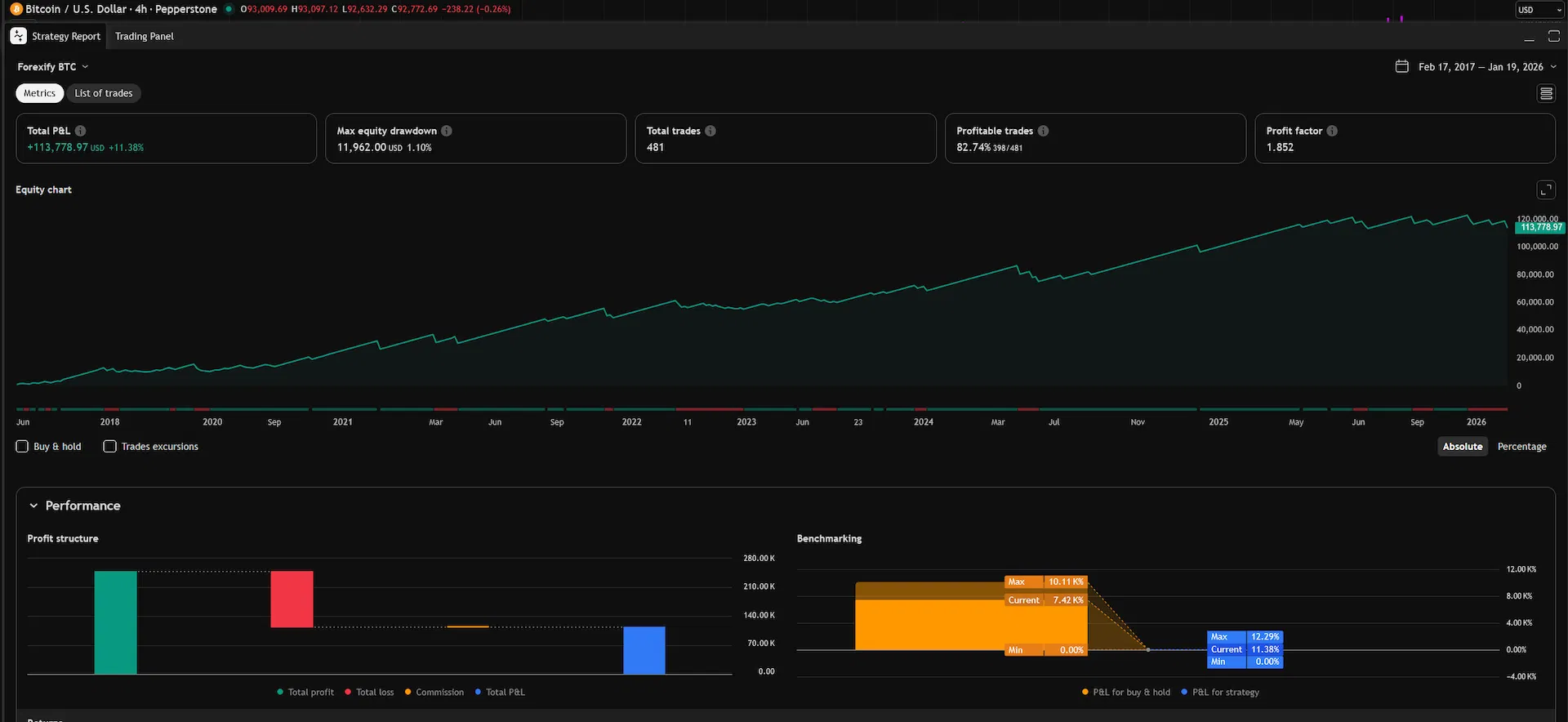Click the Total trades info icon
Viewport: 1568px width, 722px height.
pos(710,131)
